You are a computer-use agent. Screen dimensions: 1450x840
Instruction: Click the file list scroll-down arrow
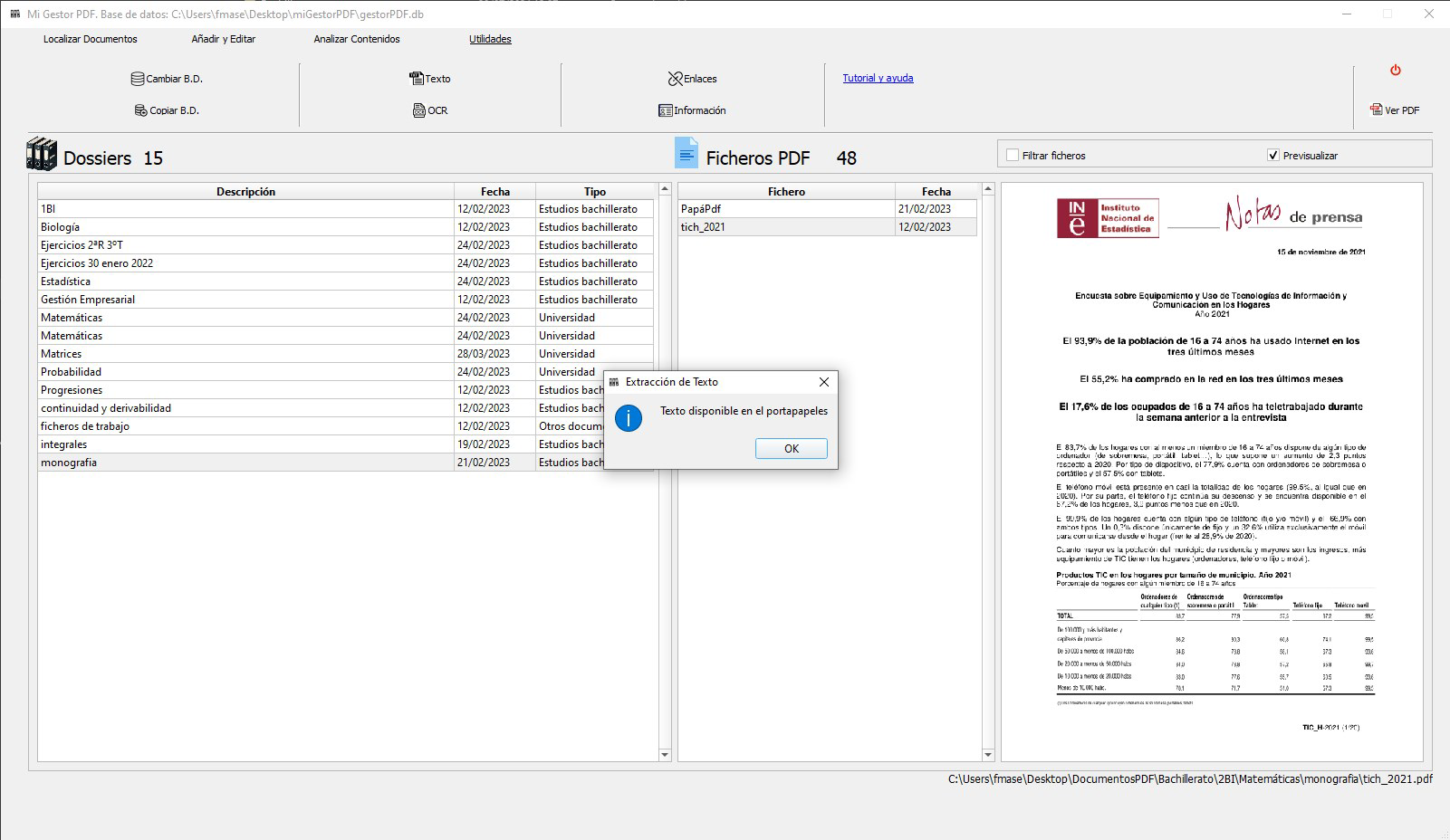tap(988, 755)
